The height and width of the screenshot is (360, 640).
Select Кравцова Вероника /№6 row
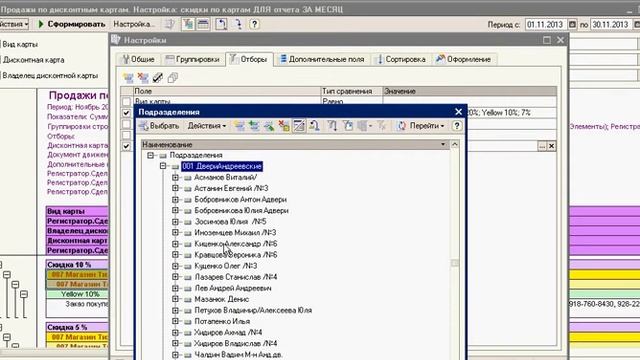point(236,255)
